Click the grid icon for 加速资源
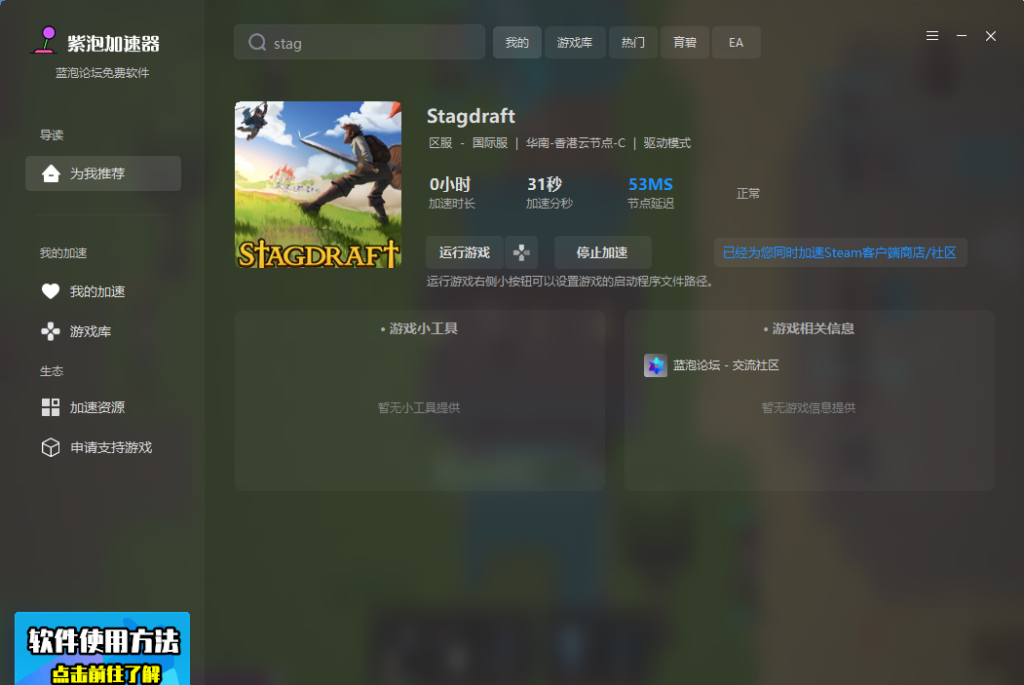The width and height of the screenshot is (1024, 685). (x=50, y=407)
